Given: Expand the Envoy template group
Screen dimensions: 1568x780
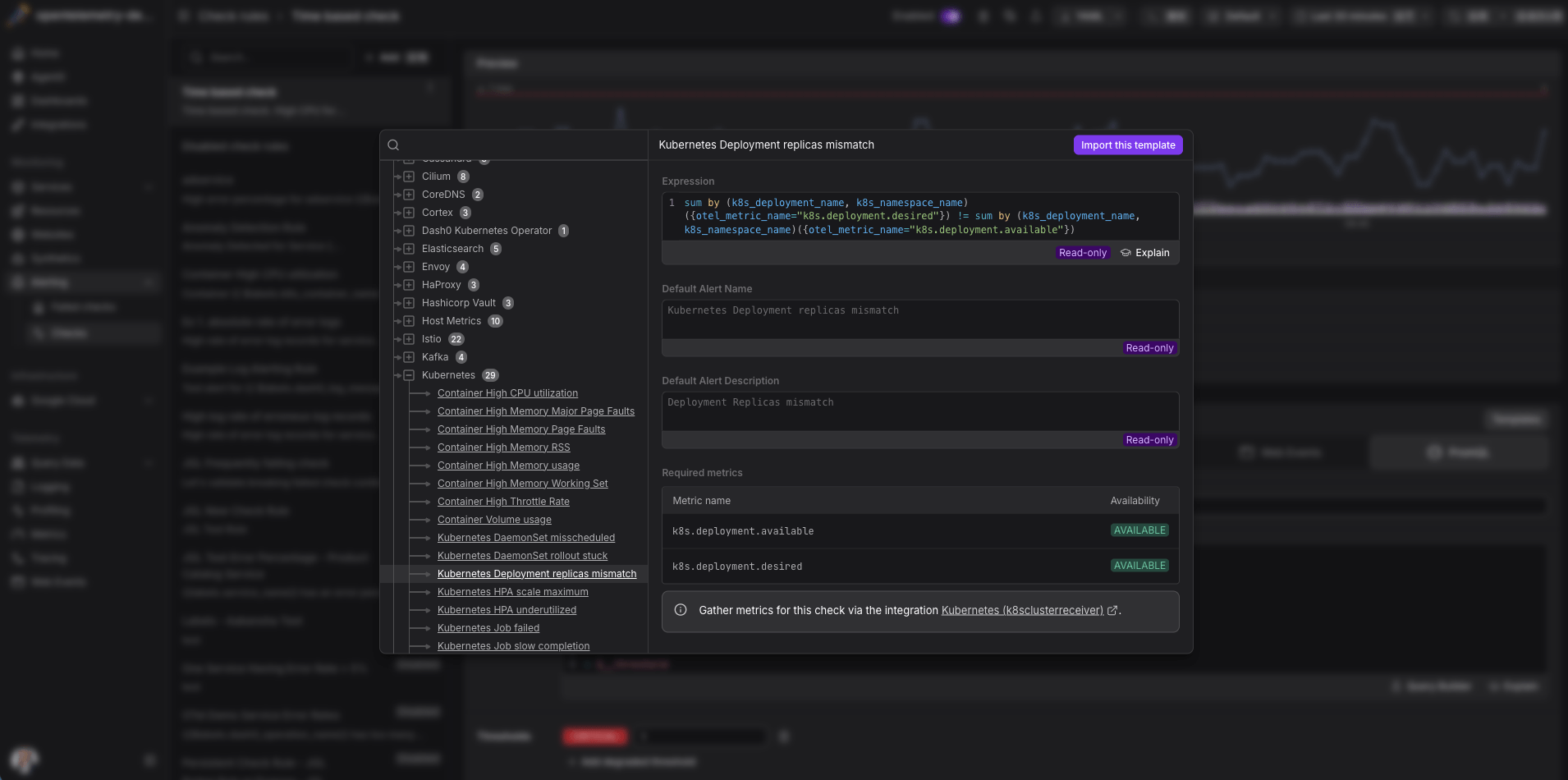Looking at the screenshot, I should click(x=409, y=267).
